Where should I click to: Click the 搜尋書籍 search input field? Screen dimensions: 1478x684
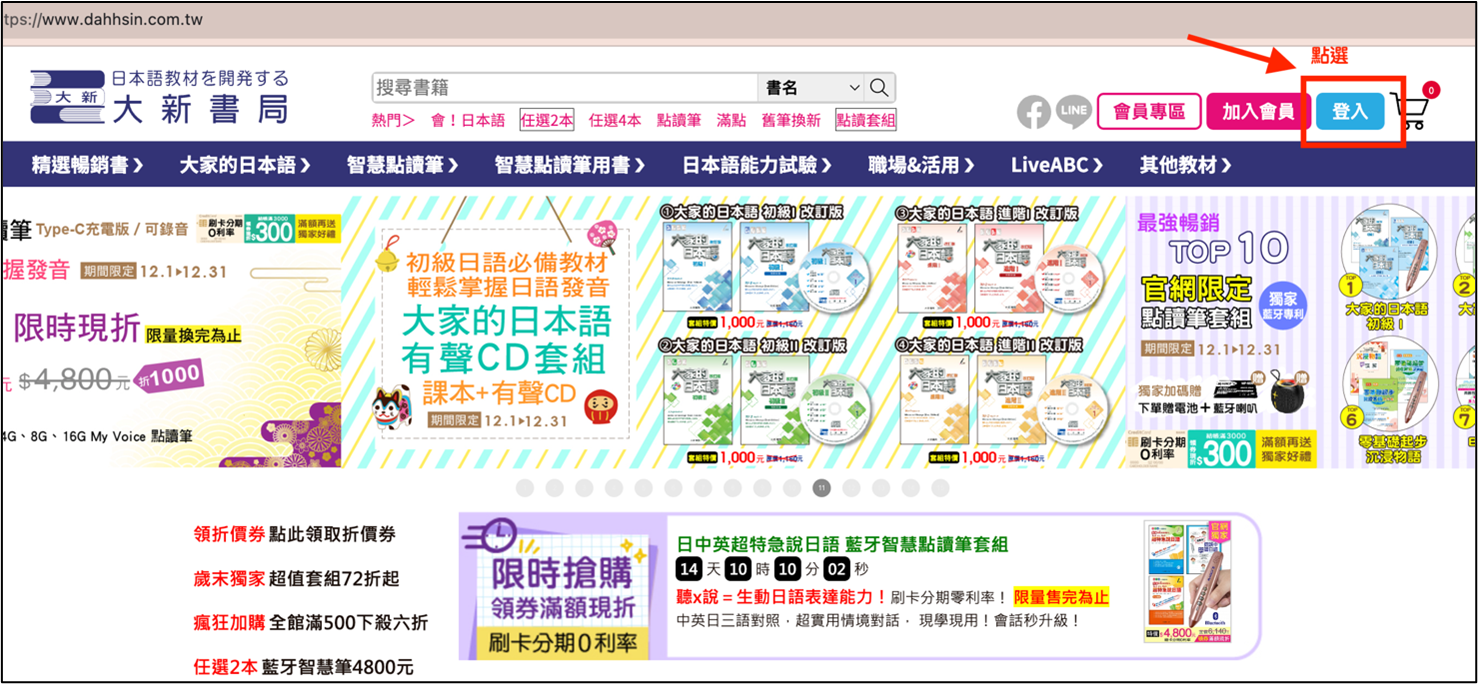[565, 88]
